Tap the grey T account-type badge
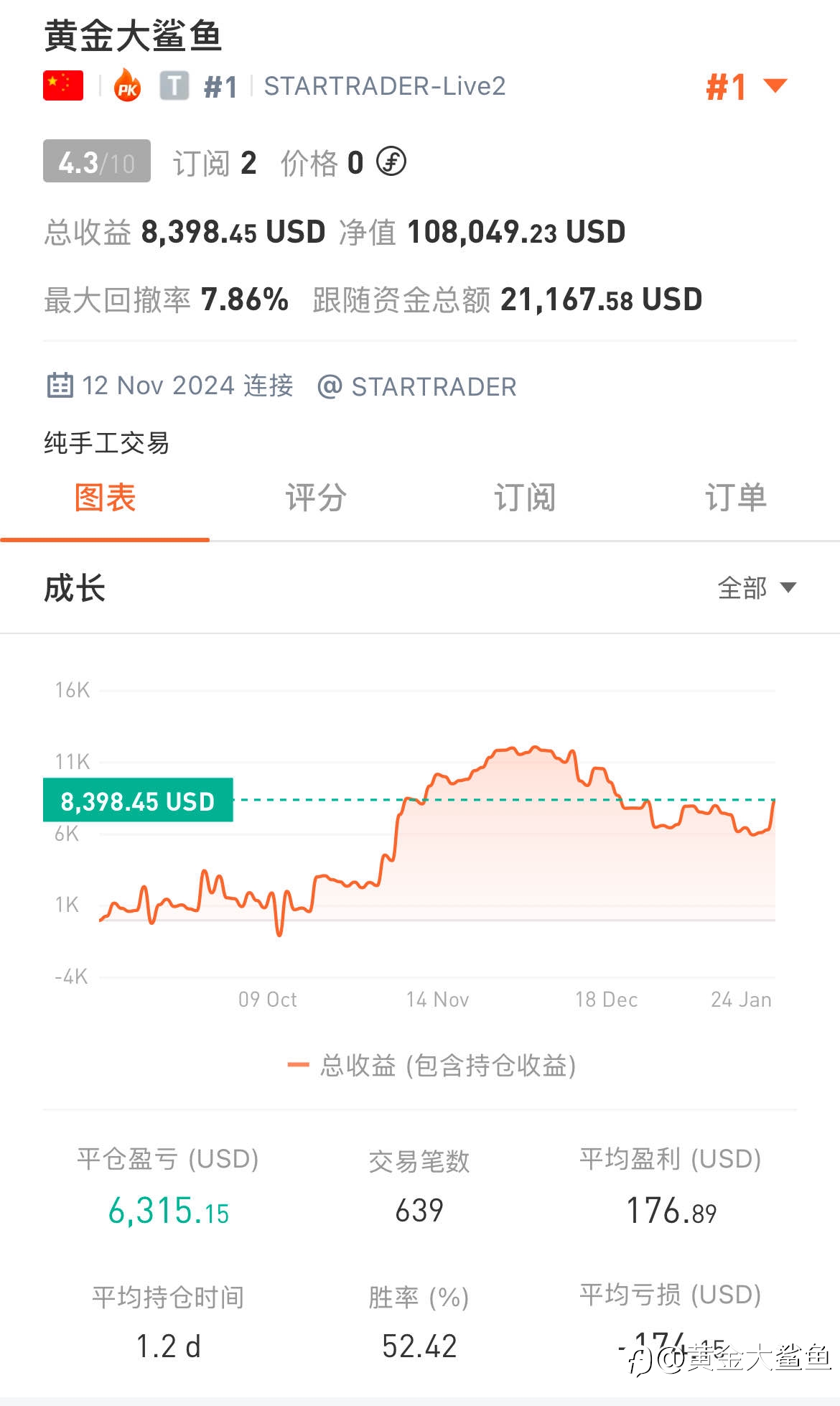This screenshot has height=1406, width=840. 174,85
